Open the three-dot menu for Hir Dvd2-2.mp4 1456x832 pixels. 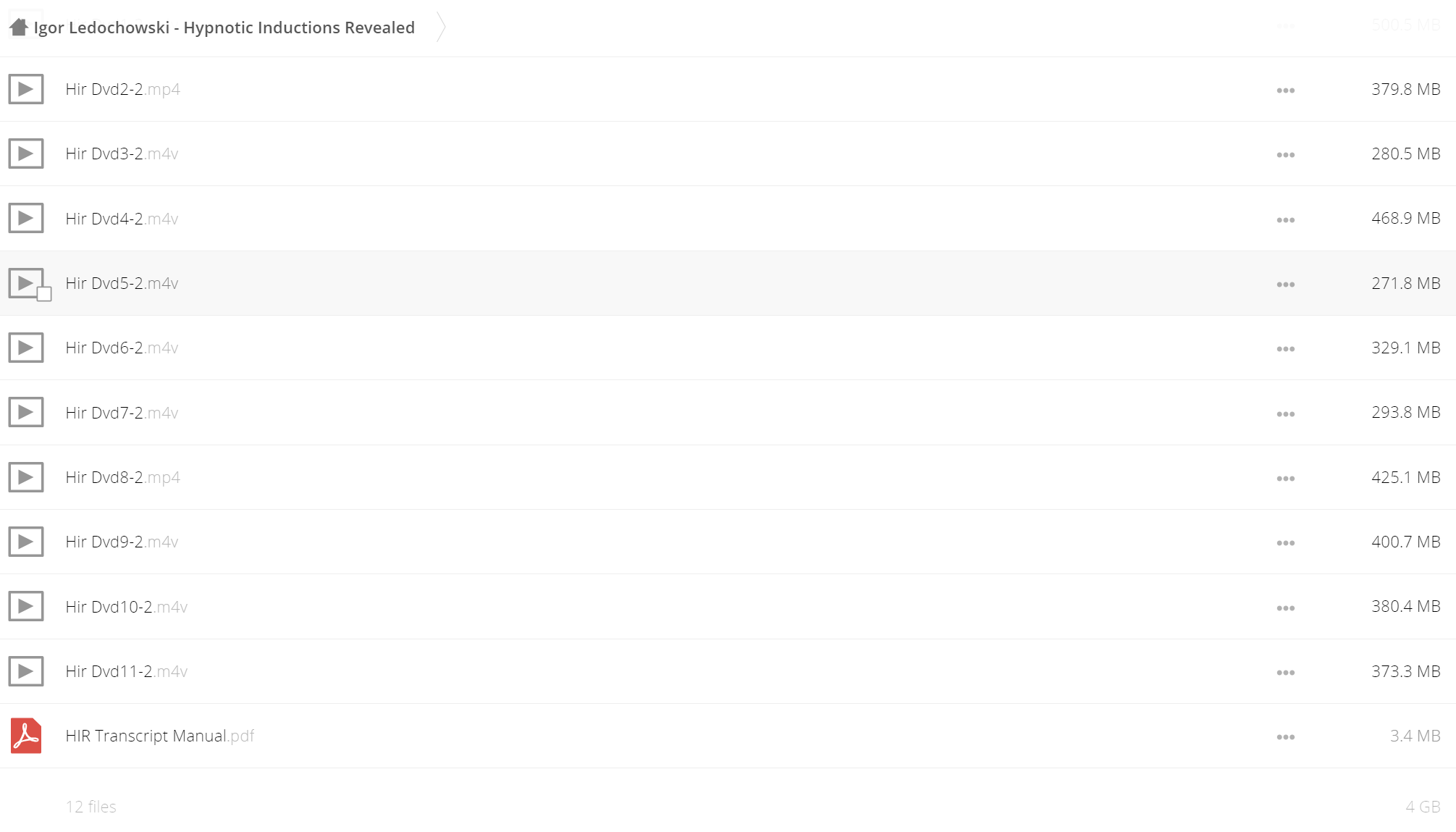point(1285,91)
